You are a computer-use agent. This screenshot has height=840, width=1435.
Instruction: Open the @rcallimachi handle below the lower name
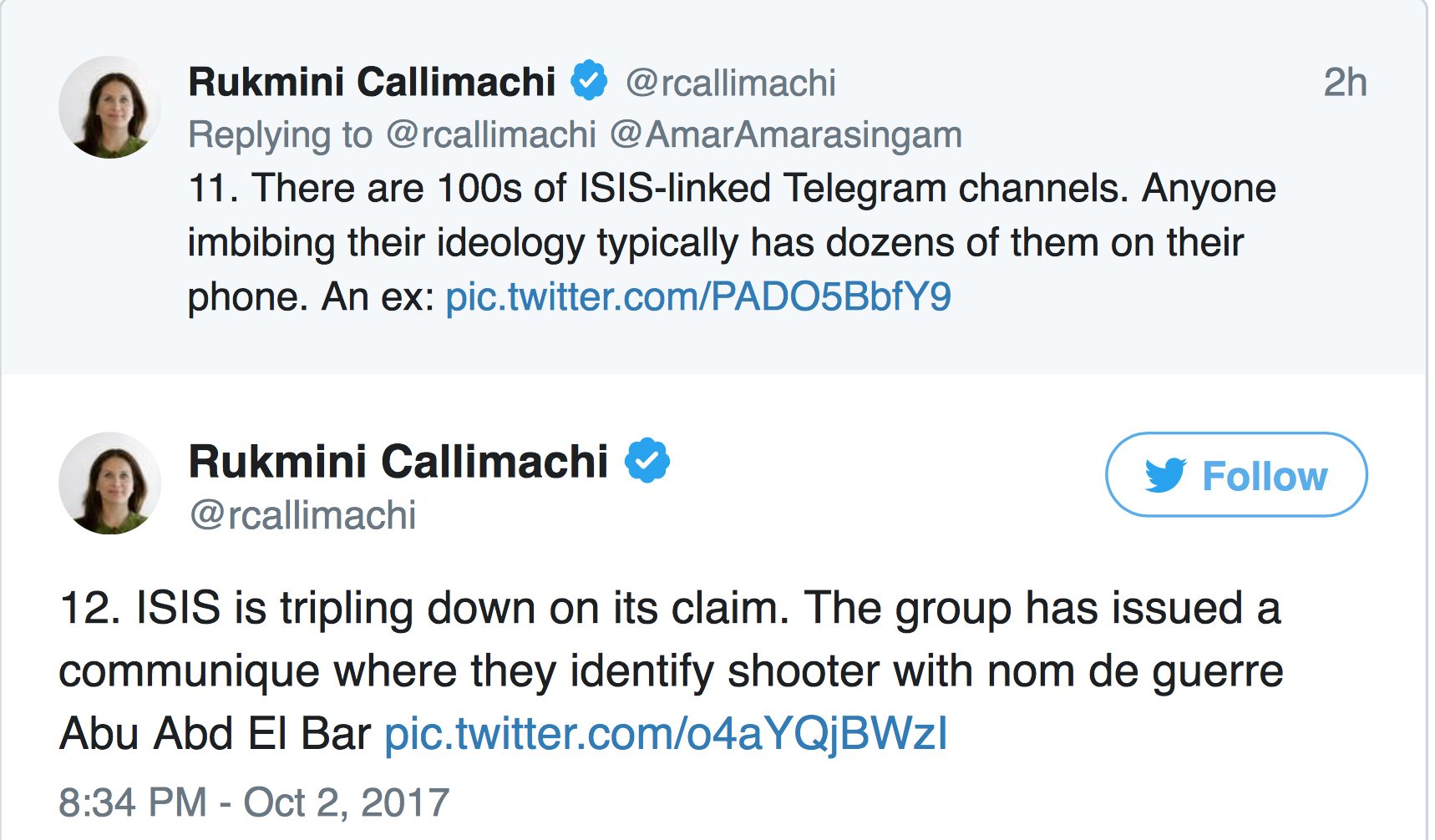302,515
